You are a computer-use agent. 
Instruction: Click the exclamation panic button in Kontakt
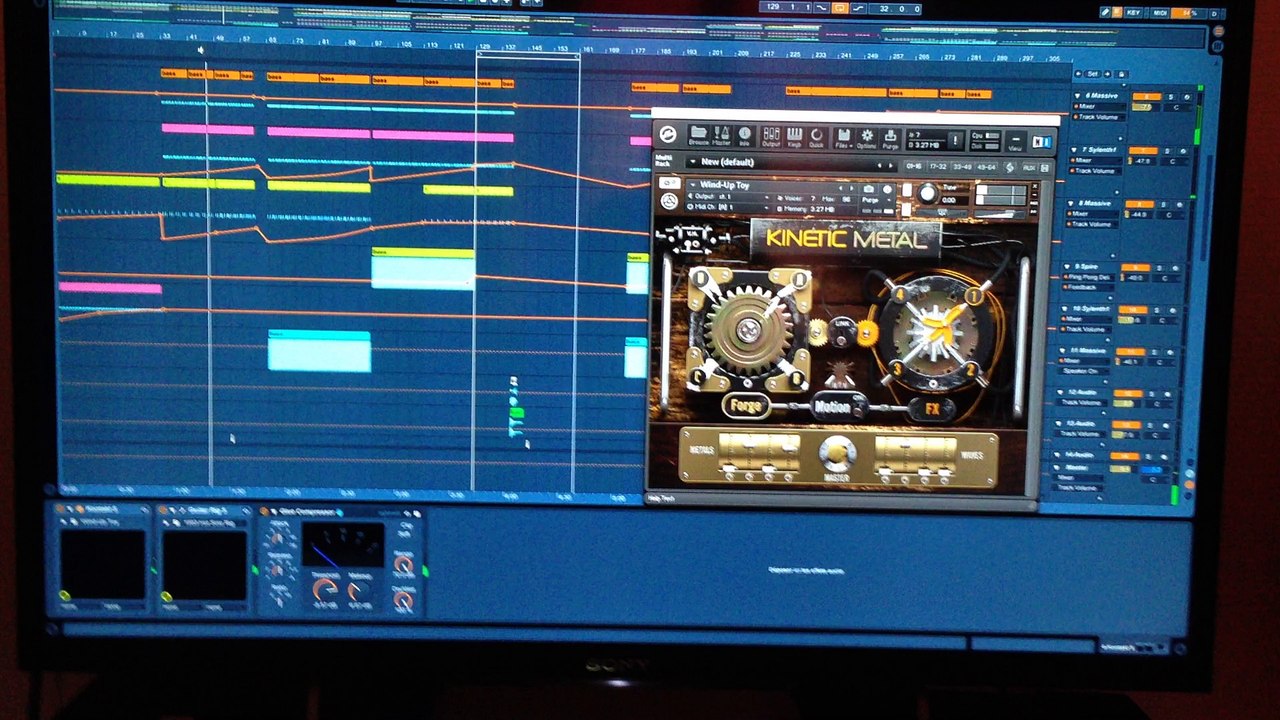pos(956,140)
